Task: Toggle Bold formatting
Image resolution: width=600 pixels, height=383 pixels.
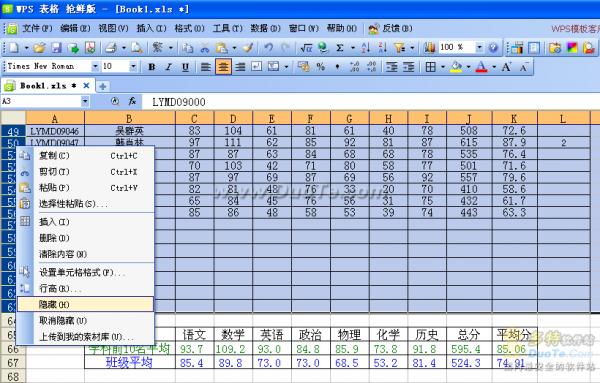Action: point(152,67)
